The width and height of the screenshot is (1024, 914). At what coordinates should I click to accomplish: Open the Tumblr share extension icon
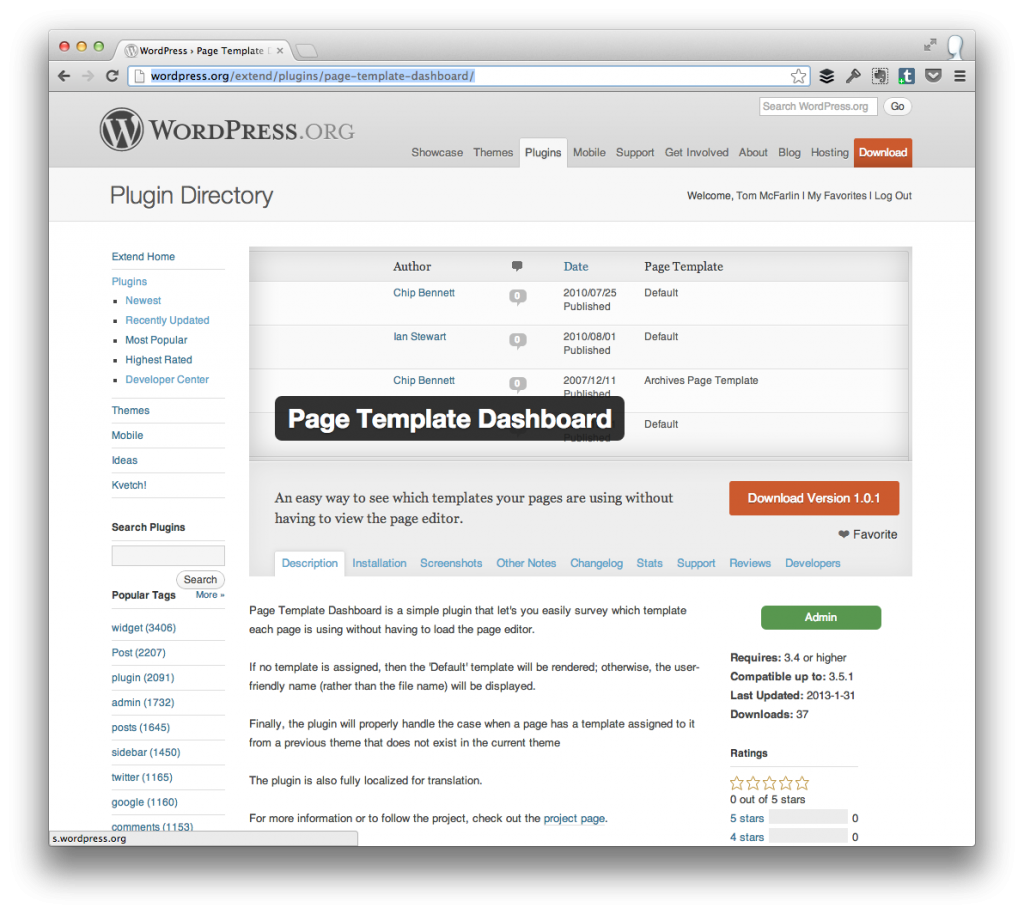[x=906, y=75]
